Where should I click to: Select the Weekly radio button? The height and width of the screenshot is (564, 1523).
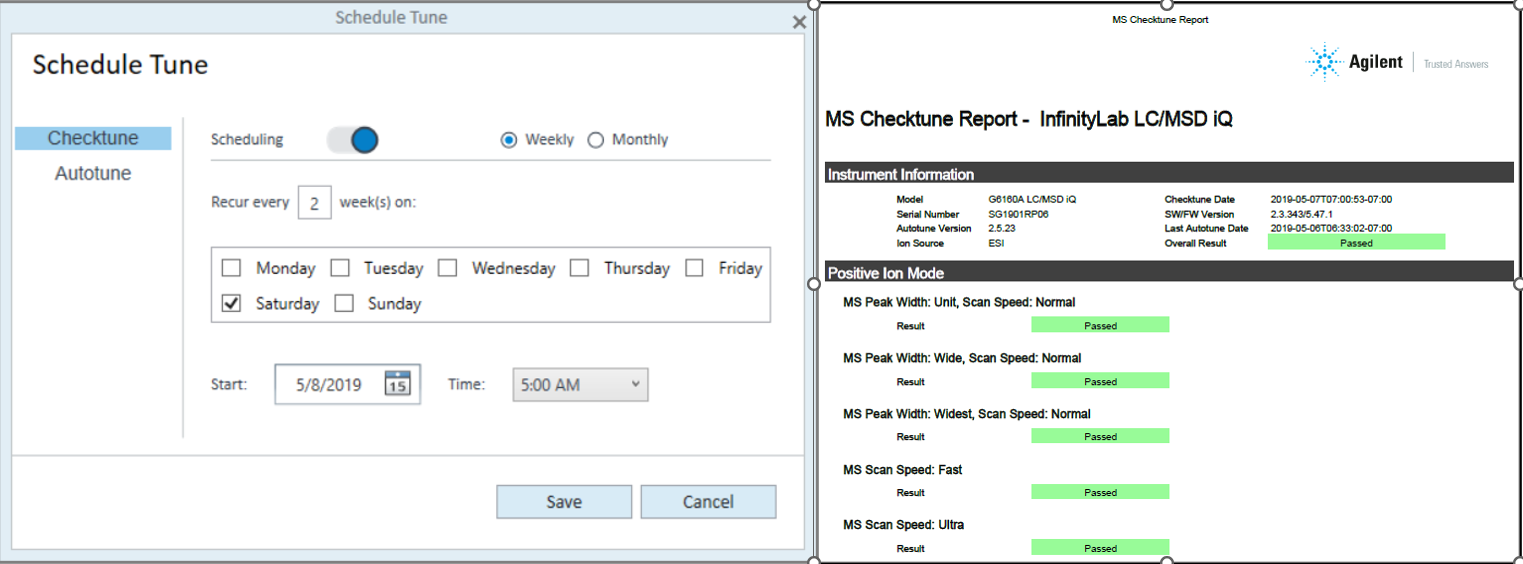pyautogui.click(x=508, y=140)
